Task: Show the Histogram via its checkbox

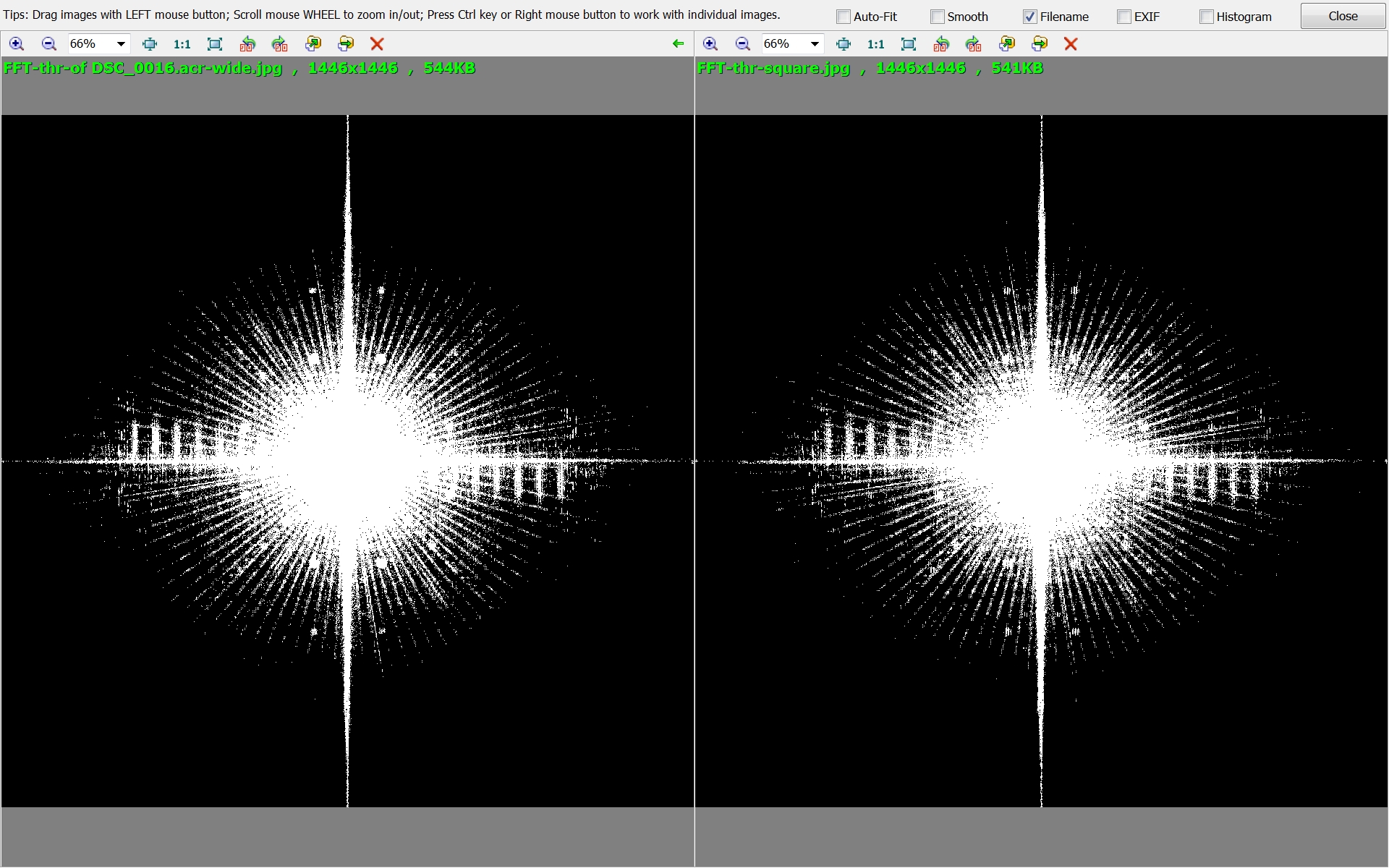Action: pyautogui.click(x=1206, y=17)
